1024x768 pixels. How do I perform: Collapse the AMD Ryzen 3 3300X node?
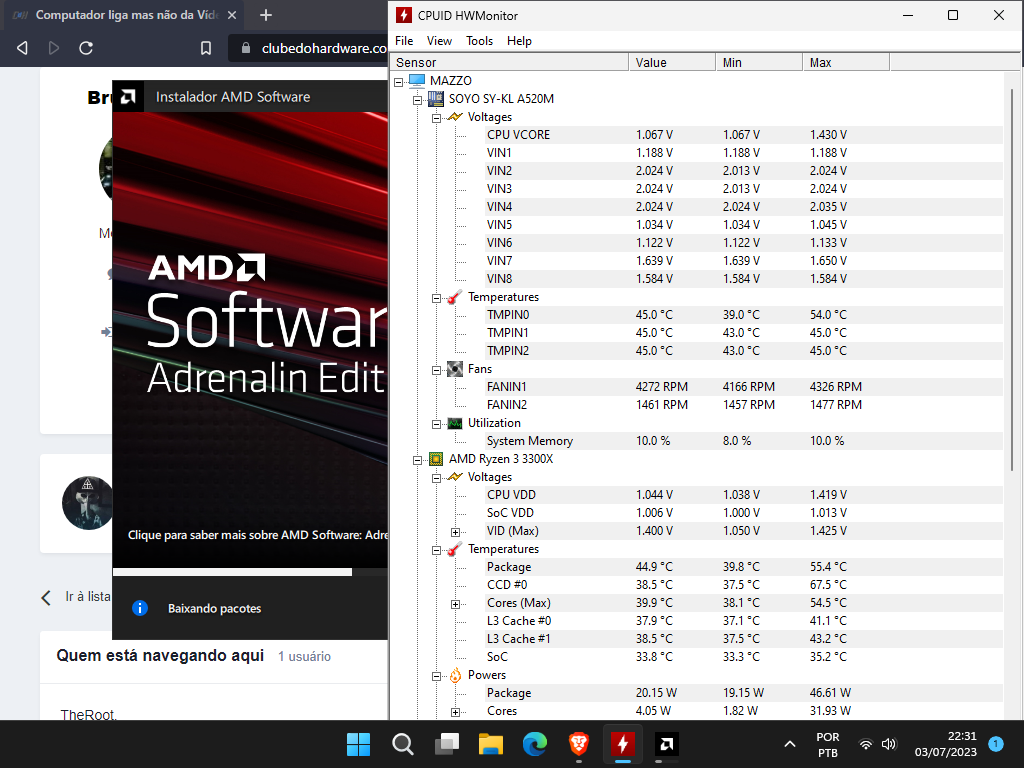pyautogui.click(x=417, y=460)
